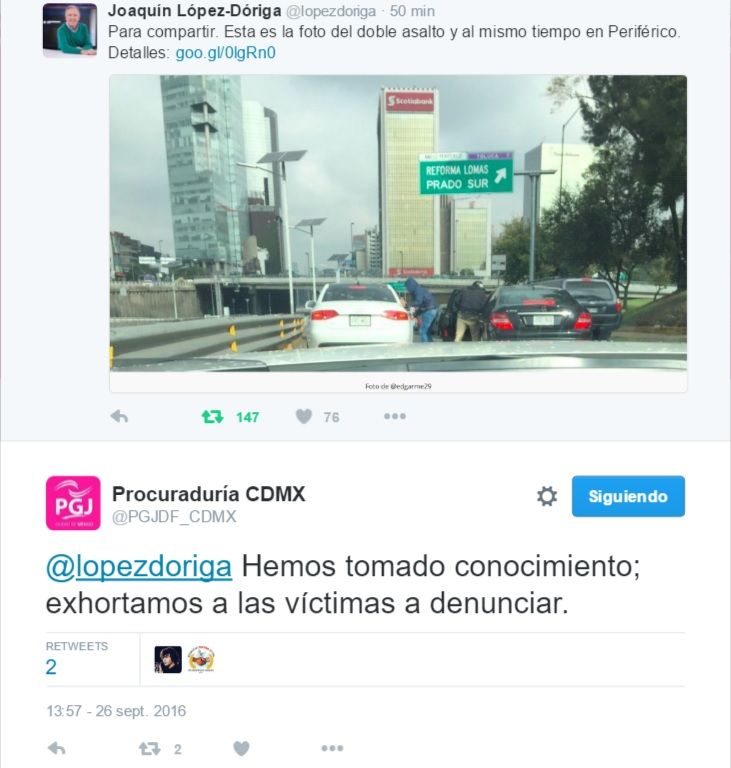The width and height of the screenshot is (731, 768).
Task: Toggle the Siguiendo follow button
Action: click(628, 496)
